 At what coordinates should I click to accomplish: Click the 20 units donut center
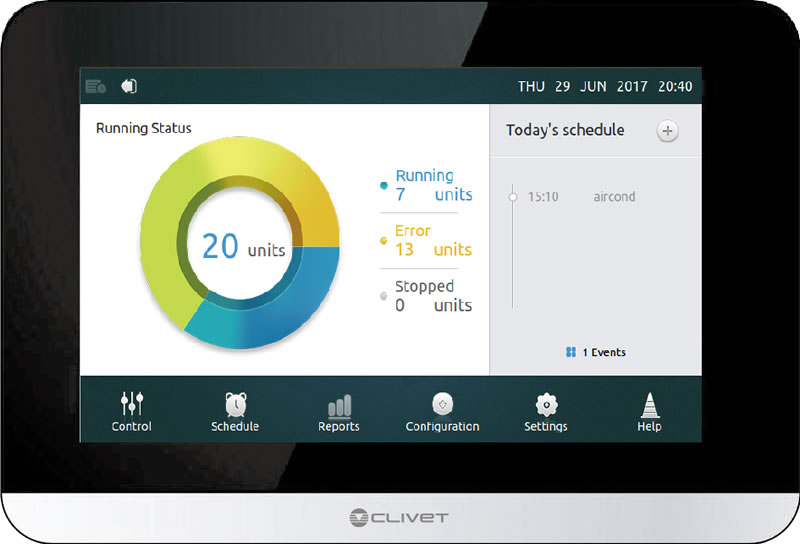point(243,246)
